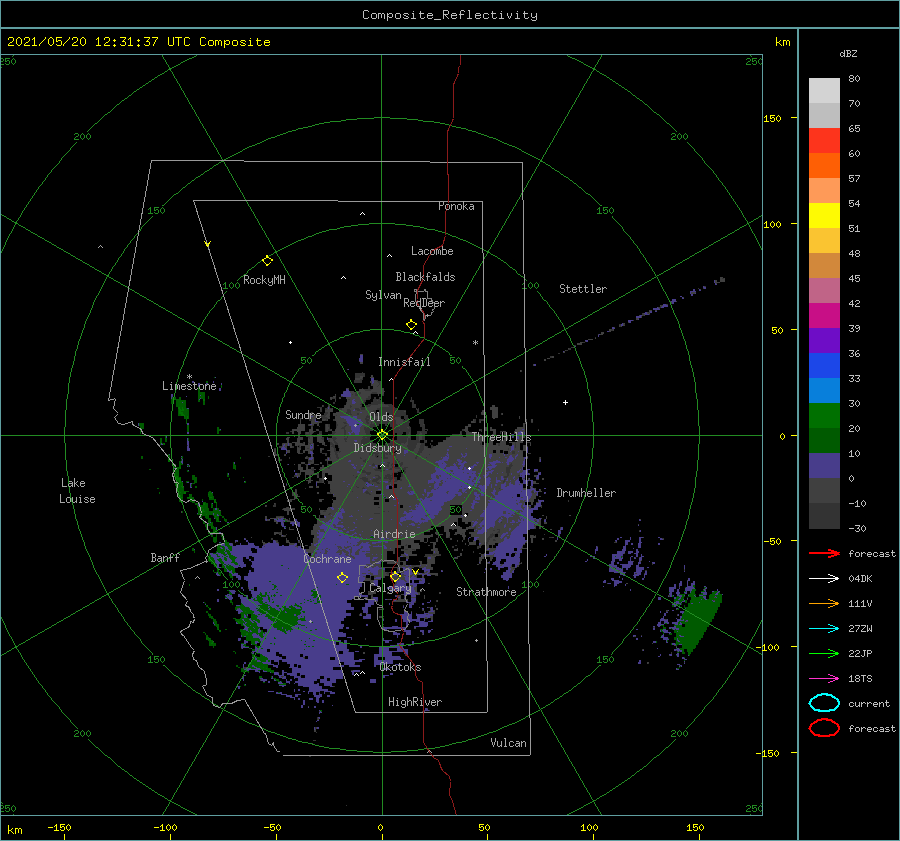Click the red 'forecast' ellipse legend icon

tap(824, 728)
